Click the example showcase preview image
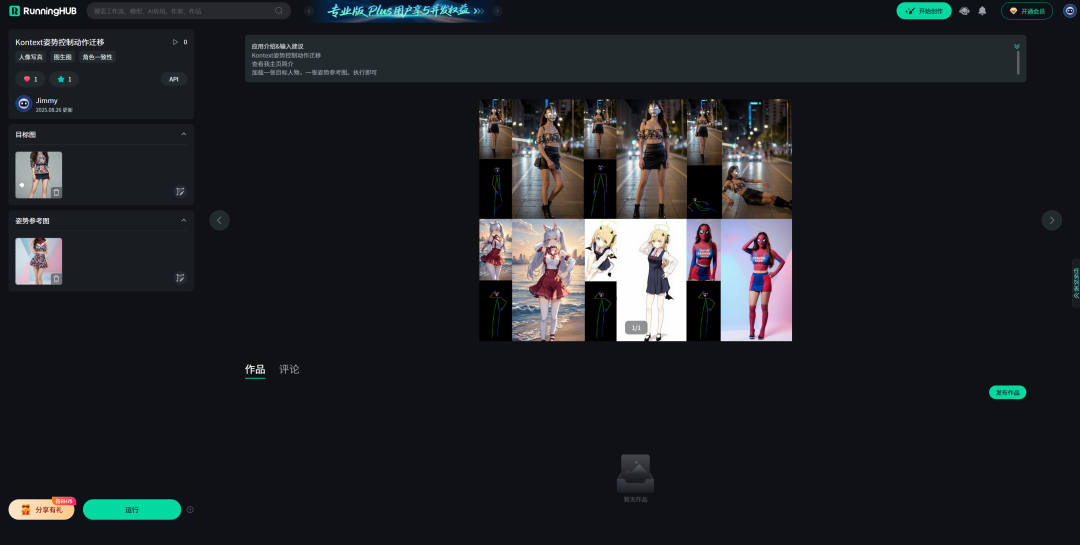1080x545 pixels. [x=635, y=220]
